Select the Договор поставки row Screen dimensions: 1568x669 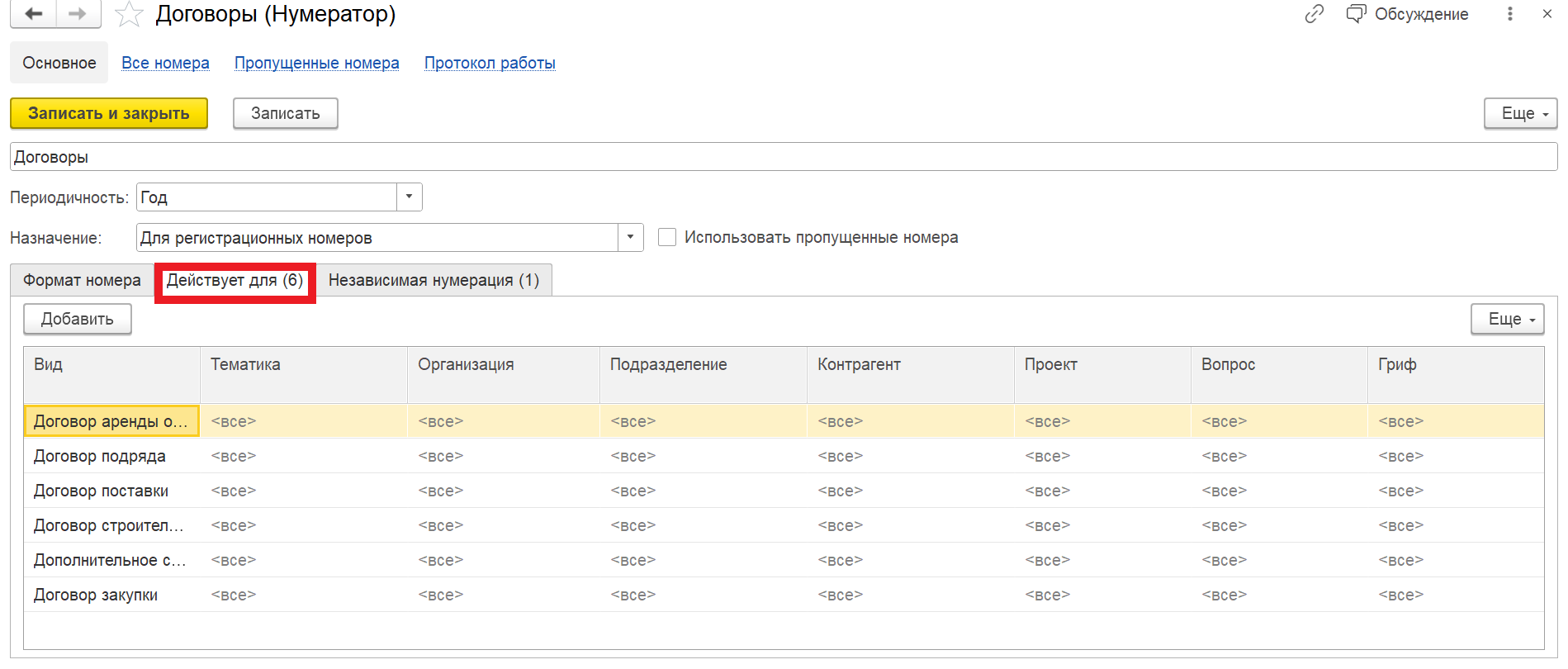(x=101, y=491)
